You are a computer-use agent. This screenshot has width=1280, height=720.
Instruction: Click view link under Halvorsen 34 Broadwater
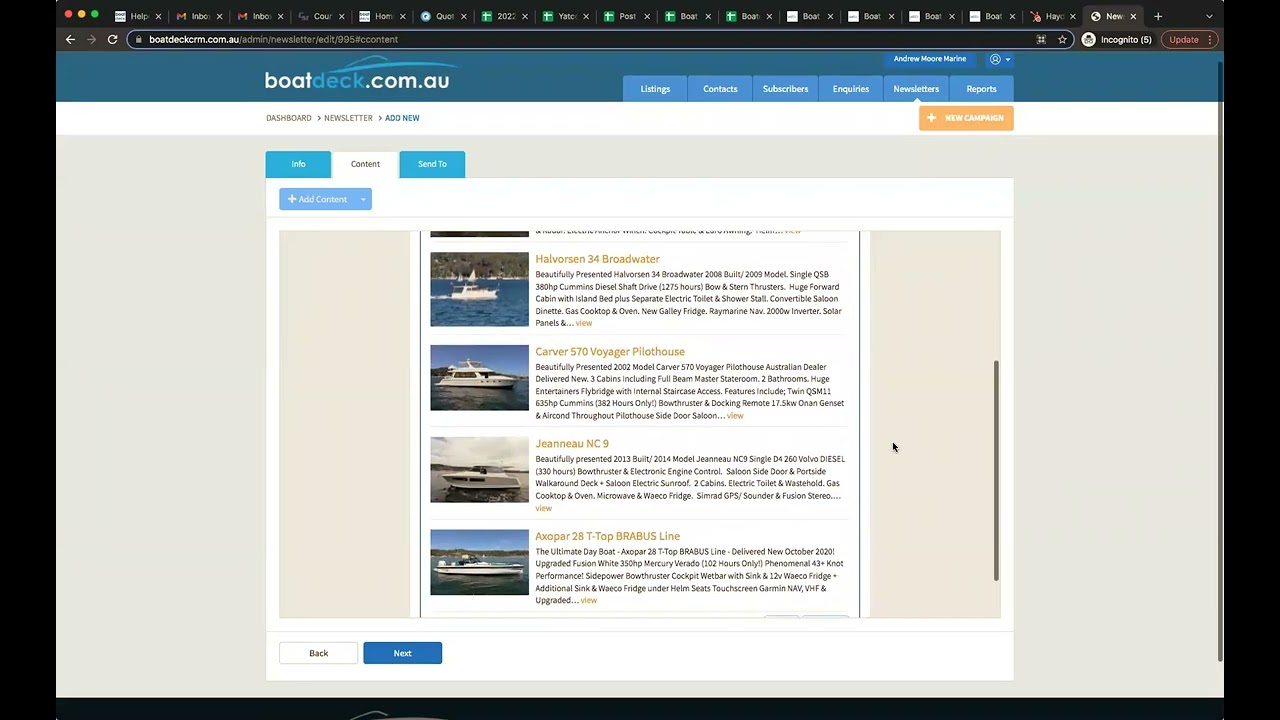tap(584, 323)
